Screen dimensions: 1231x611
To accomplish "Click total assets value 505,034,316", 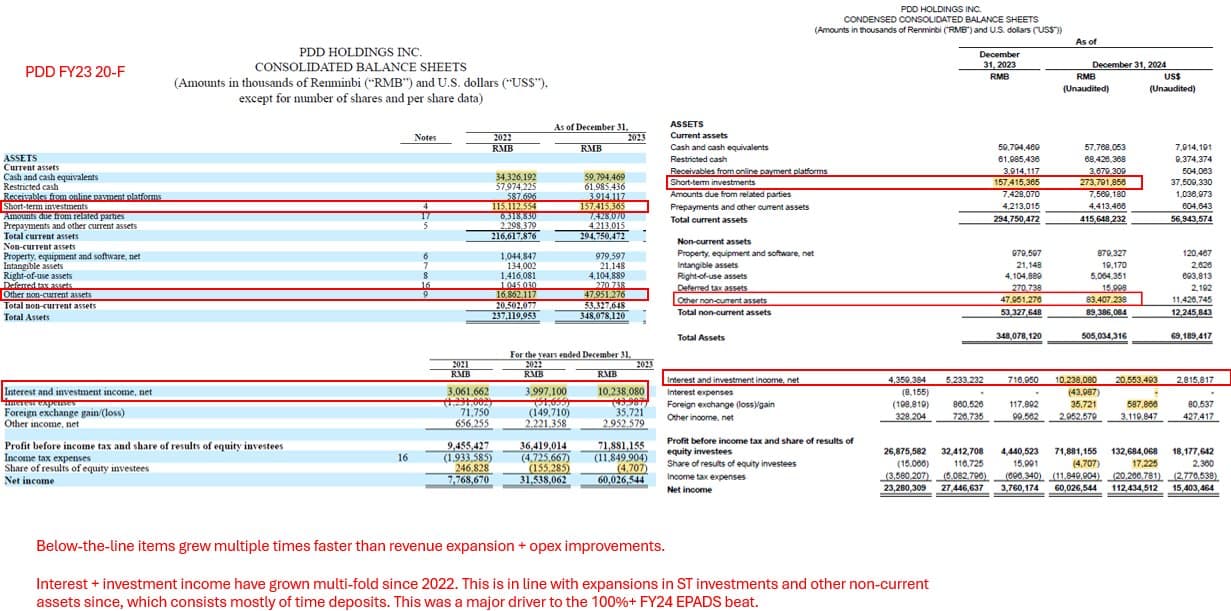I will point(1103,337).
